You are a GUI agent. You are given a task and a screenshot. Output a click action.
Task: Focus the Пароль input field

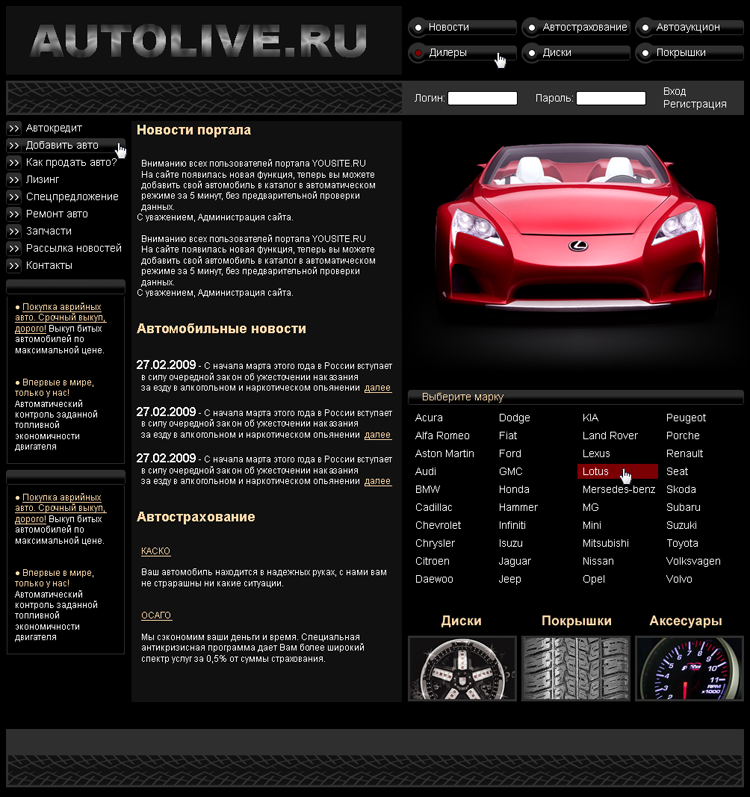coord(611,98)
